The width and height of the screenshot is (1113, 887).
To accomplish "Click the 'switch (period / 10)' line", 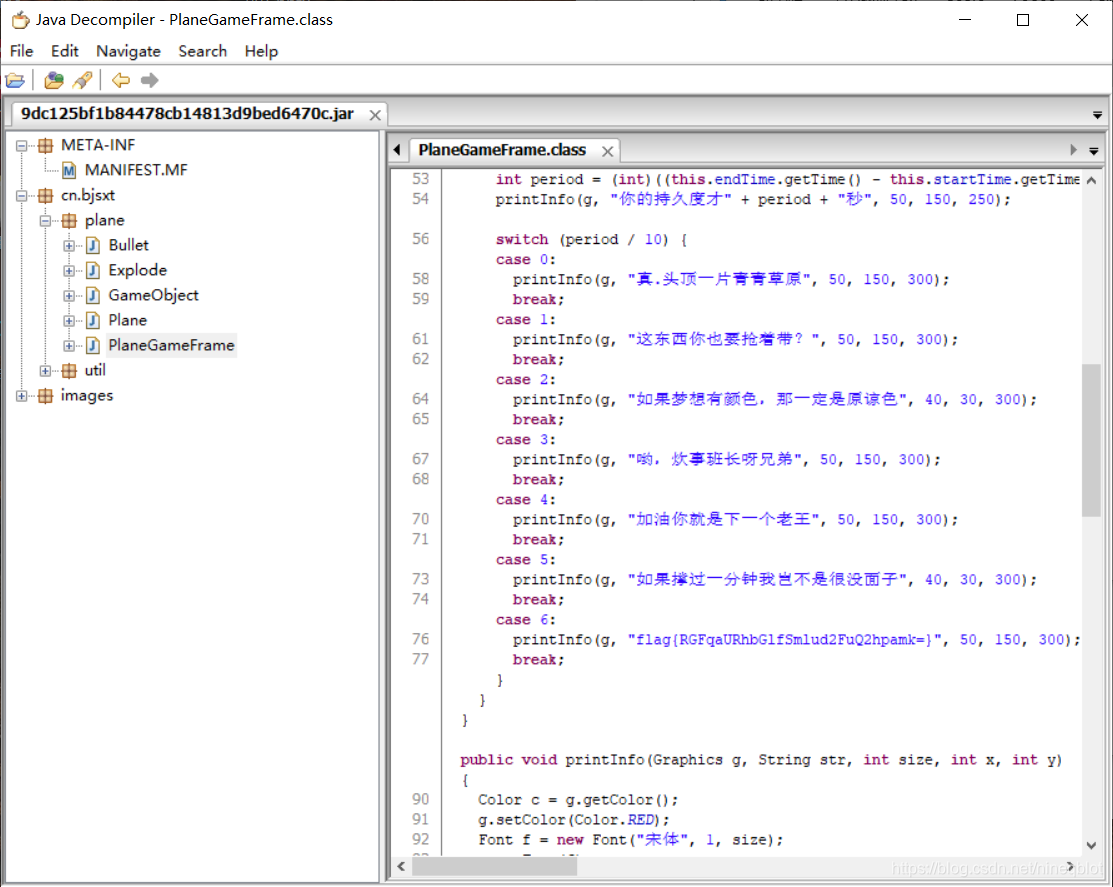I will 591,240.
